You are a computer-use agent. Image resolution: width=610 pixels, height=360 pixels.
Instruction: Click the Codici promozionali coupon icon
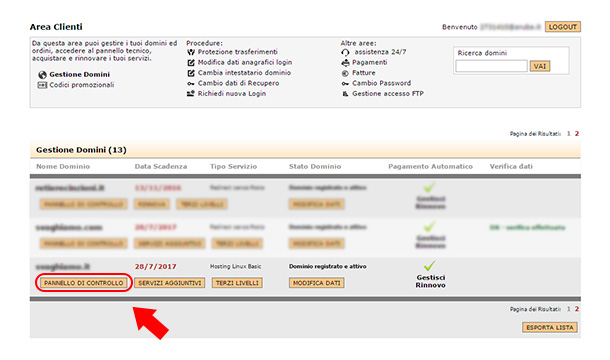click(x=42, y=85)
